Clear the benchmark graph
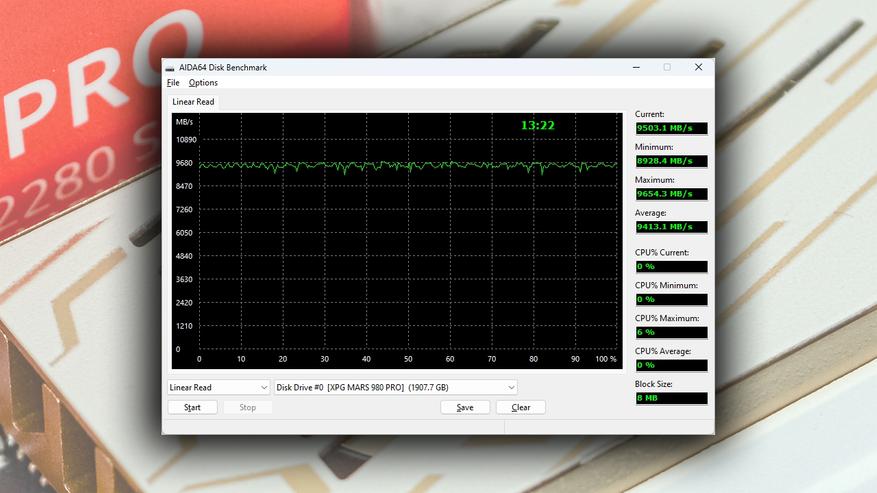Viewport: 877px width, 493px height. 521,407
